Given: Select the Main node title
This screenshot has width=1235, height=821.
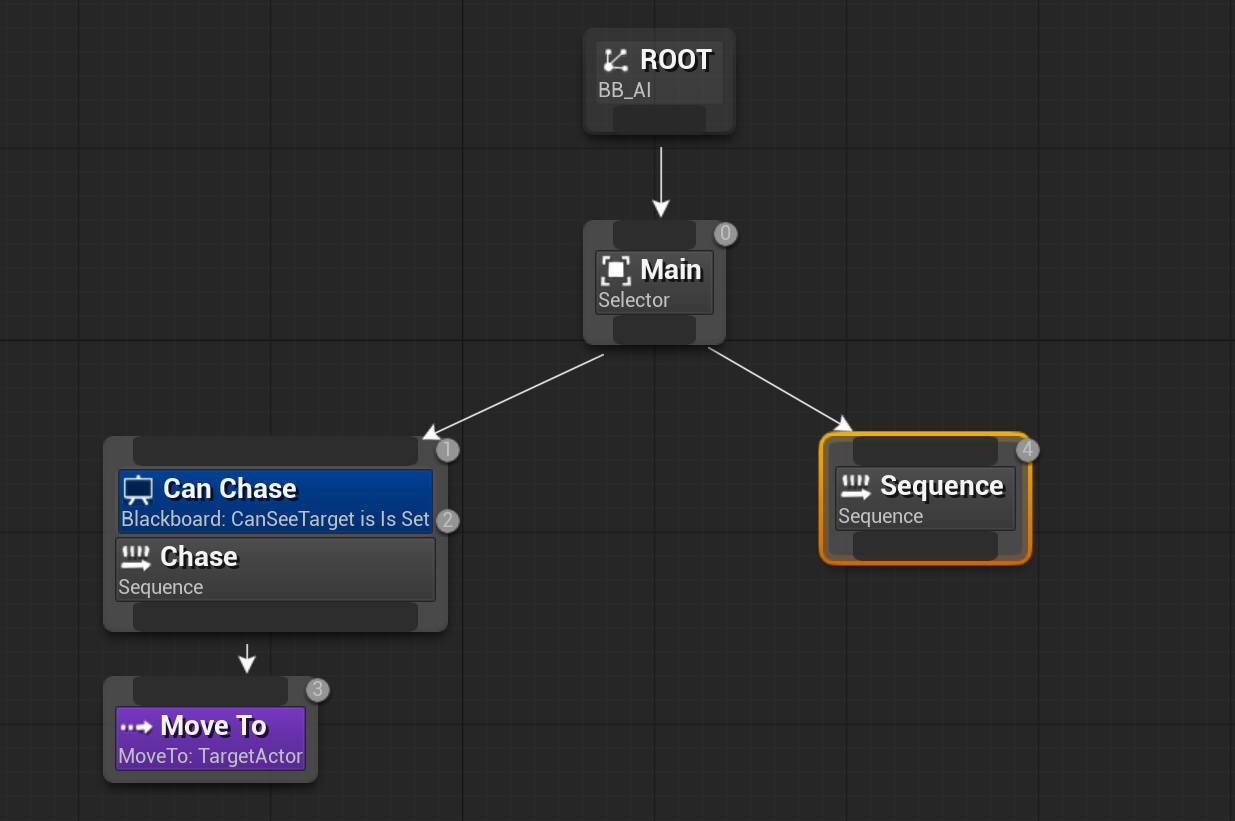Looking at the screenshot, I should 671,270.
